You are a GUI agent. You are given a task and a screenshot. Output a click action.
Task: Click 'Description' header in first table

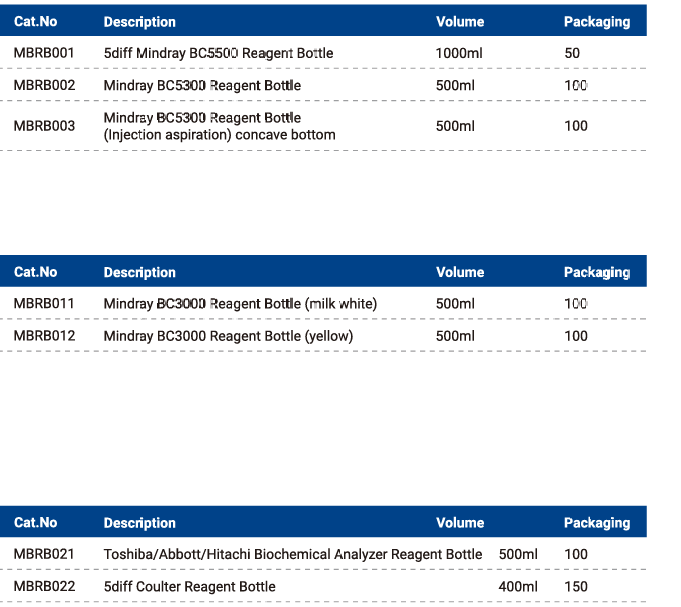(x=139, y=22)
